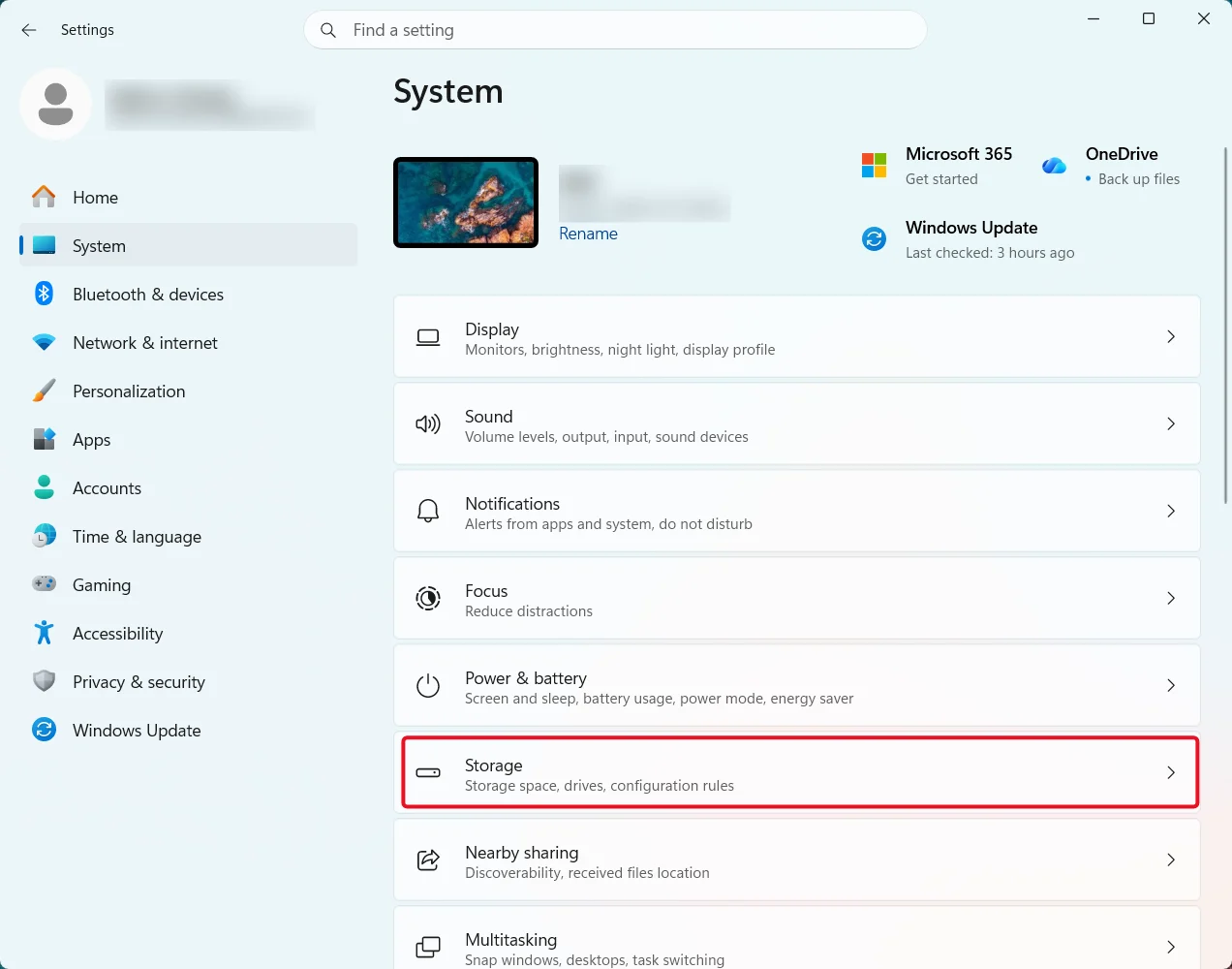Click the Storage drive icon
1232x969 pixels.
[428, 773]
